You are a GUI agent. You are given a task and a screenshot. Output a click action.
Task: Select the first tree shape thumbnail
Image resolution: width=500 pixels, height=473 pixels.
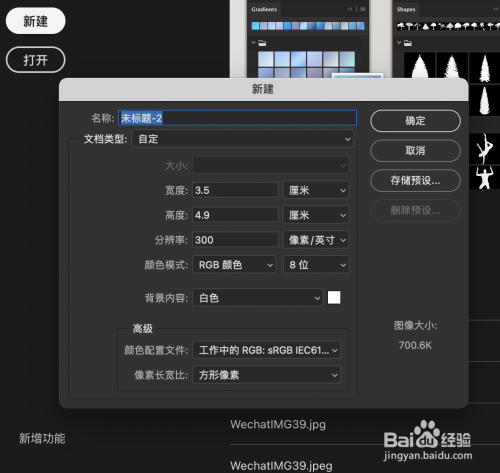[420, 66]
